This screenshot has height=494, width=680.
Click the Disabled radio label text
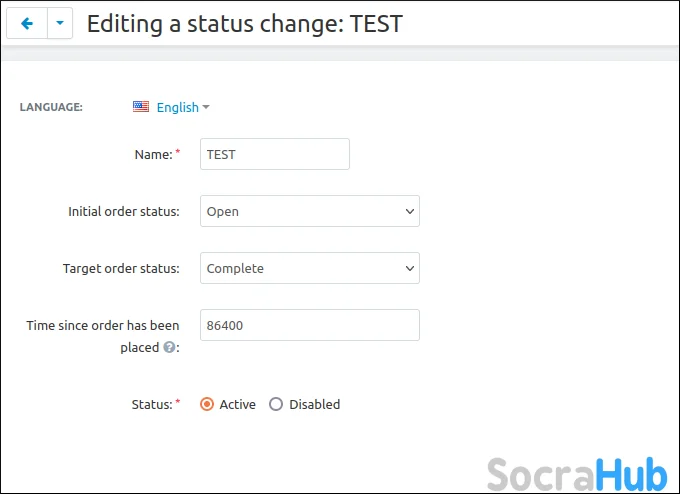315,404
